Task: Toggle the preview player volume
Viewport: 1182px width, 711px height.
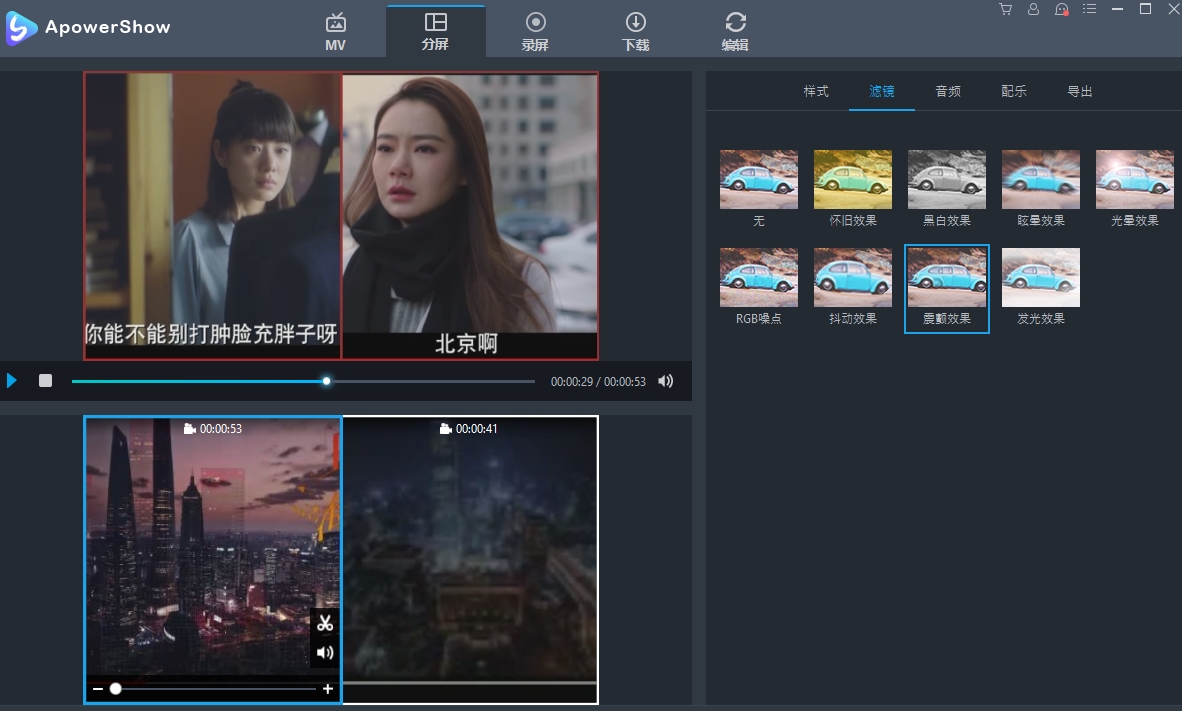Action: tap(666, 381)
